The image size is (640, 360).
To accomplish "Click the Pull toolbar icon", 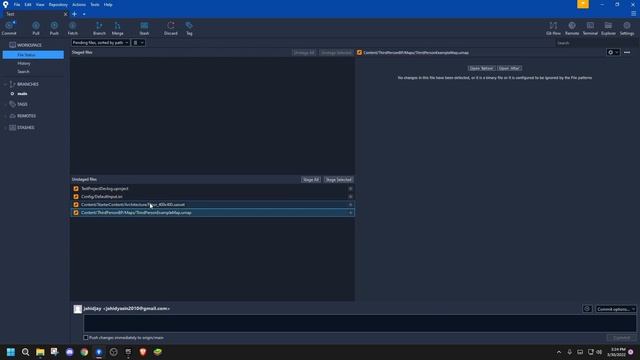I will point(36,28).
